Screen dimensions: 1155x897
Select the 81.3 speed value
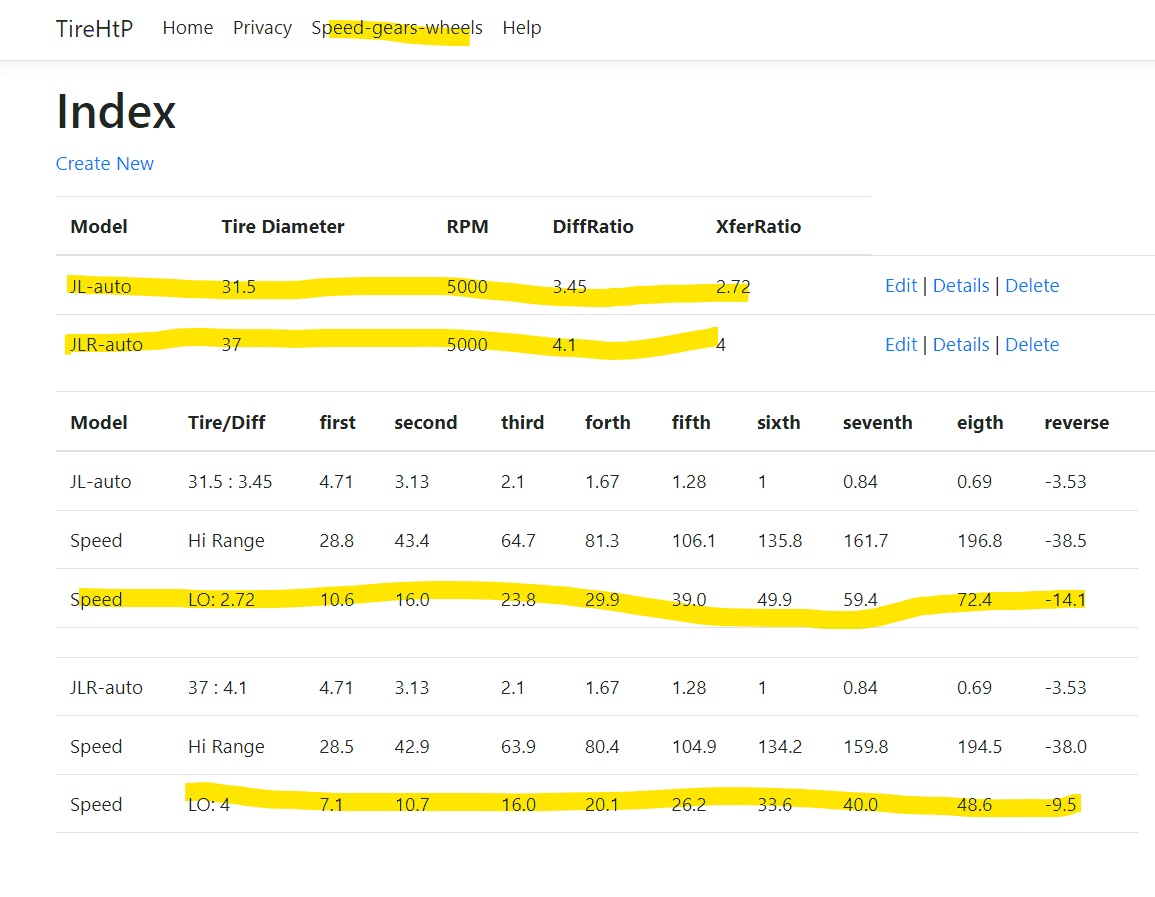[602, 541]
